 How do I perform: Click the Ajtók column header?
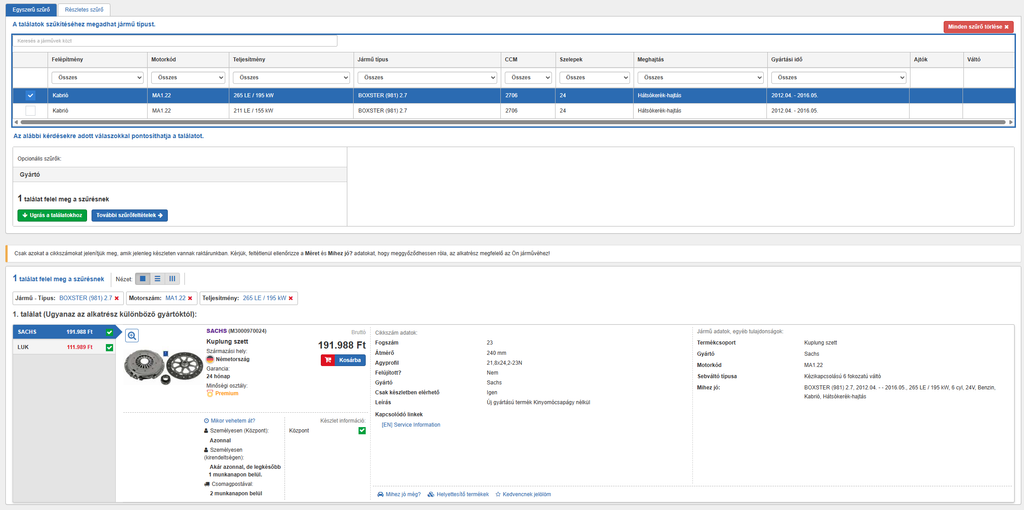point(936,59)
